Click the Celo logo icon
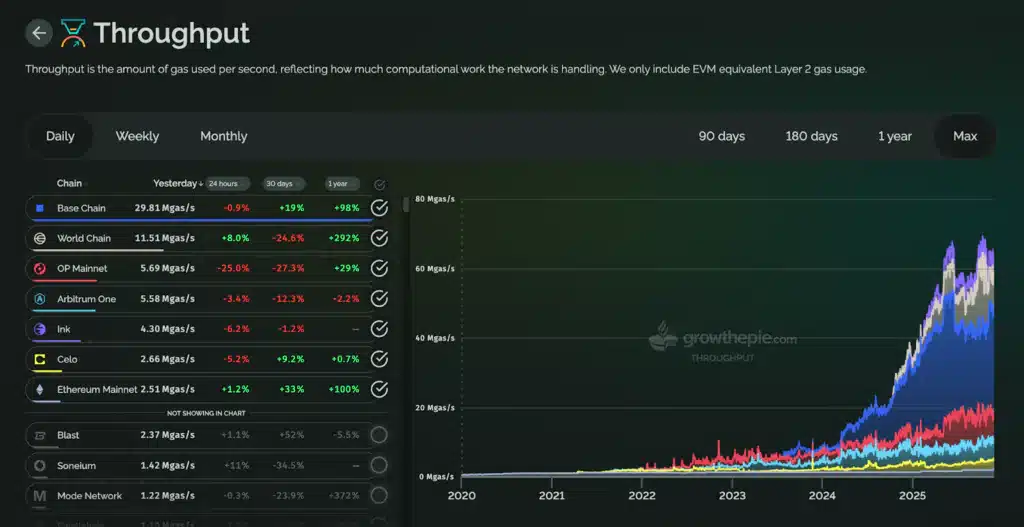This screenshot has height=527, width=1024. [x=40, y=359]
